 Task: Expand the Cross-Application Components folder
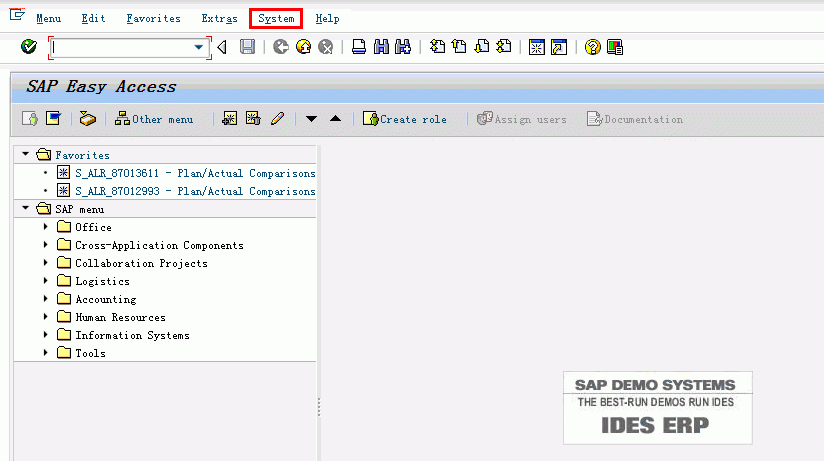[46, 244]
